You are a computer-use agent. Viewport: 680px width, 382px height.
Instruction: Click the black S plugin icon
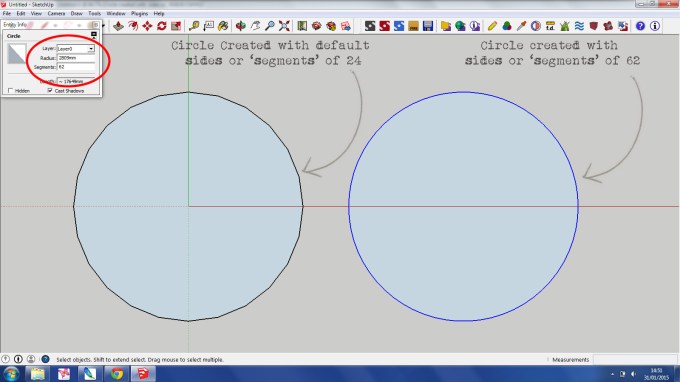[x=369, y=26]
